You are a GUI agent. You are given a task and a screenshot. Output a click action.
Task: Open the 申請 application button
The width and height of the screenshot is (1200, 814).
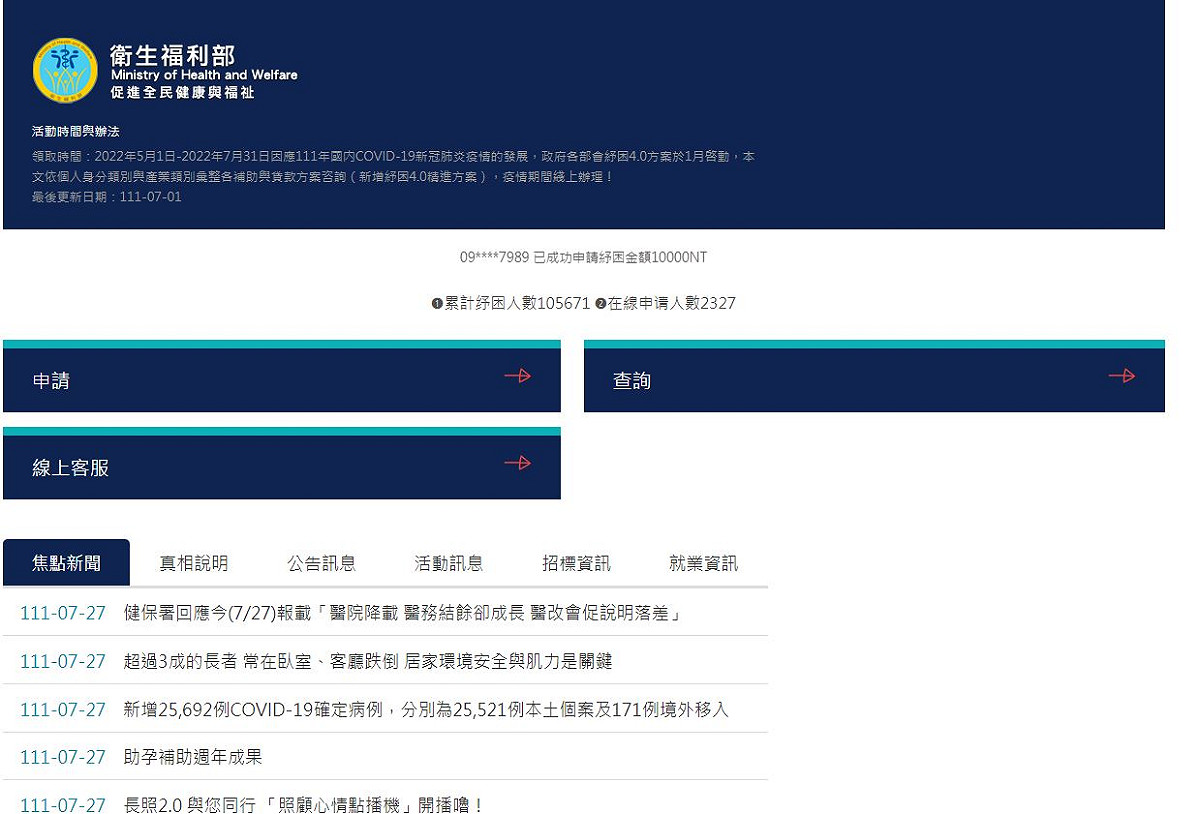point(282,376)
